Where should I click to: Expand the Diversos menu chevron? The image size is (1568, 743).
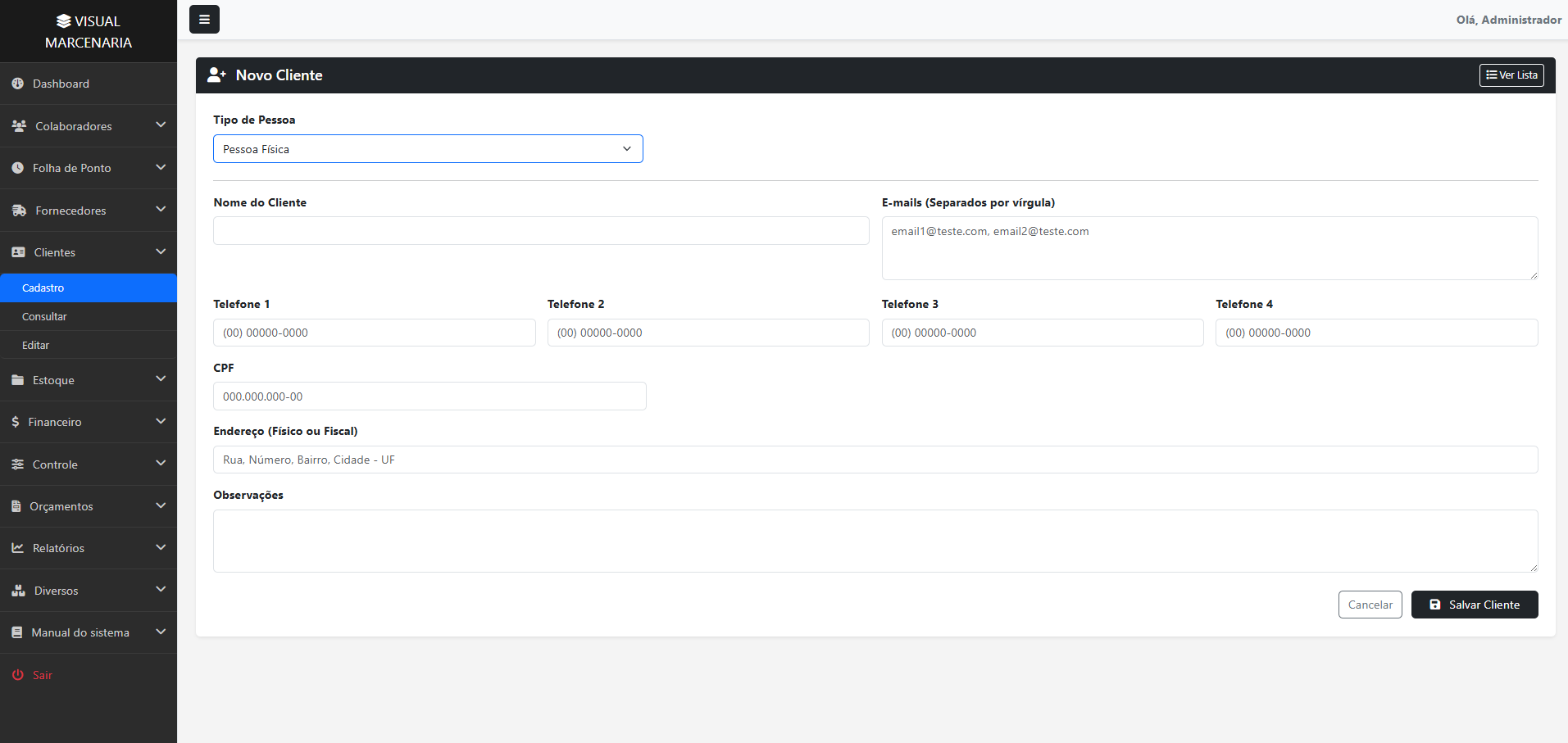pos(161,590)
